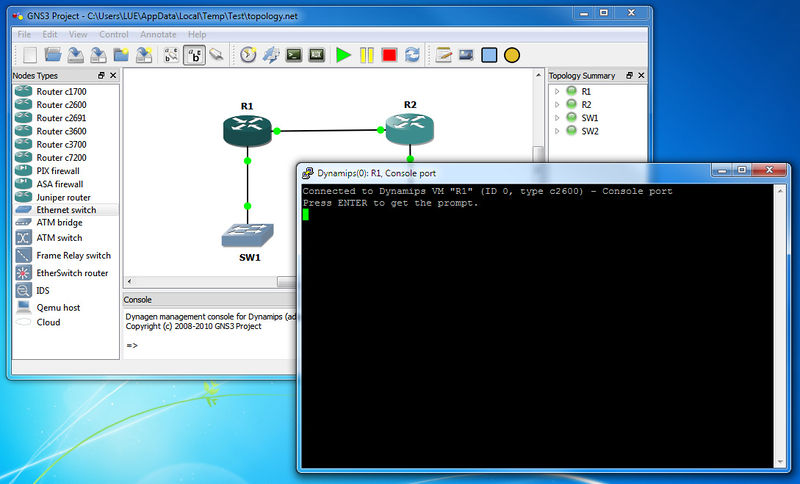Open console to all devices icon
The width and height of the screenshot is (800, 484).
point(294,55)
